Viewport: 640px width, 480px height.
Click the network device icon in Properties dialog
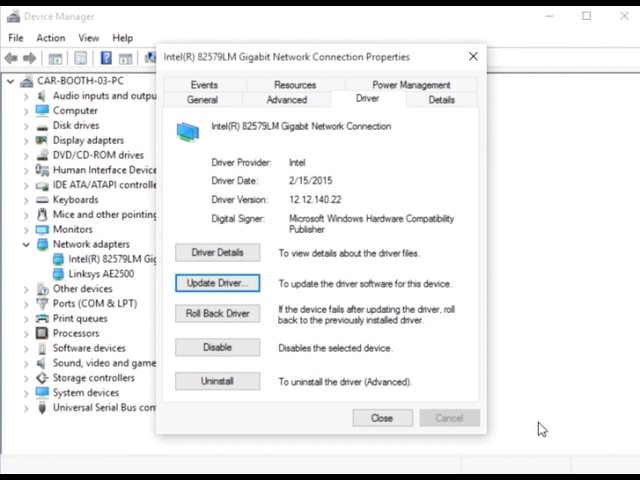[x=188, y=132]
